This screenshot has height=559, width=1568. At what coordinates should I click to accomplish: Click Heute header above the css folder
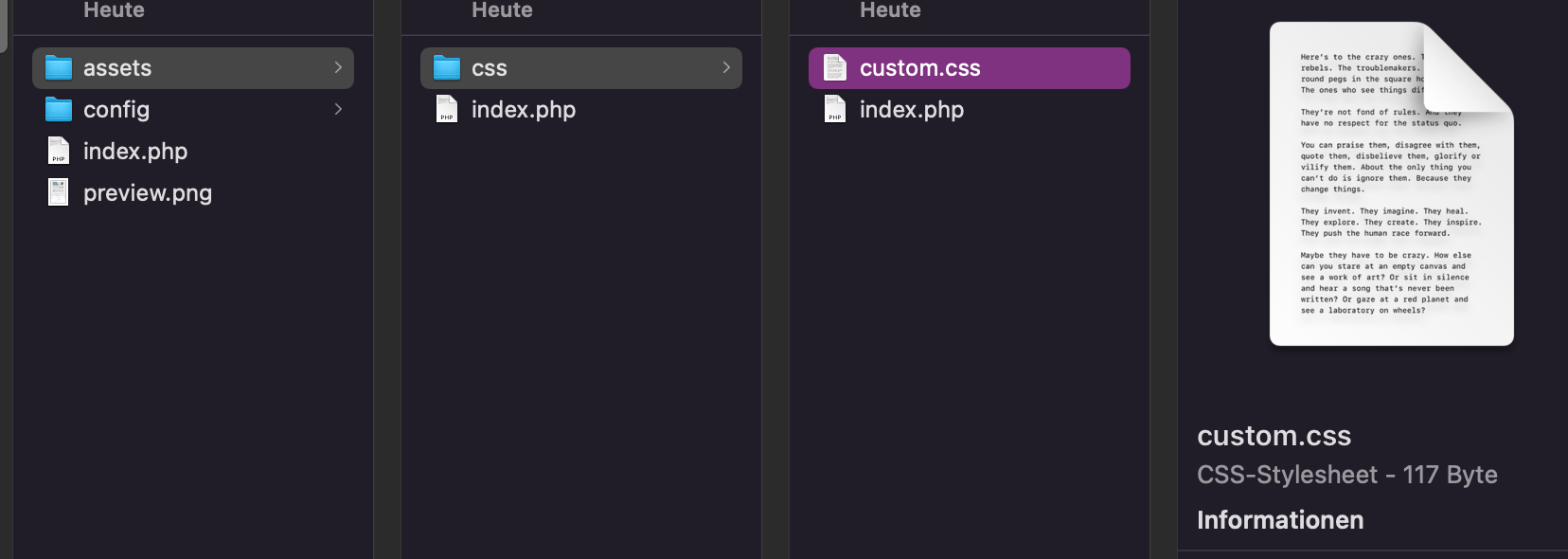502,10
